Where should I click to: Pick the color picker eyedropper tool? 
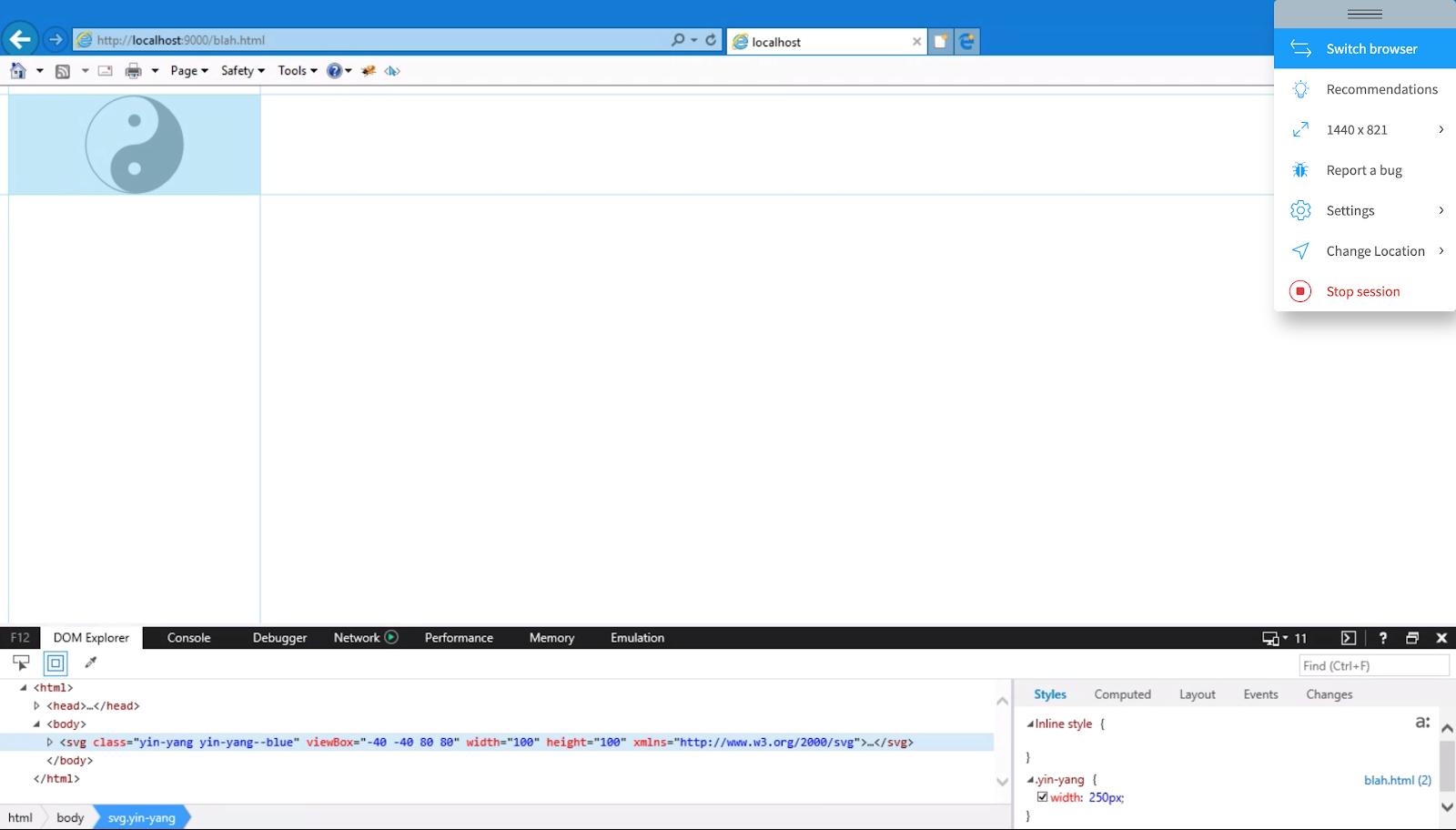(x=90, y=663)
